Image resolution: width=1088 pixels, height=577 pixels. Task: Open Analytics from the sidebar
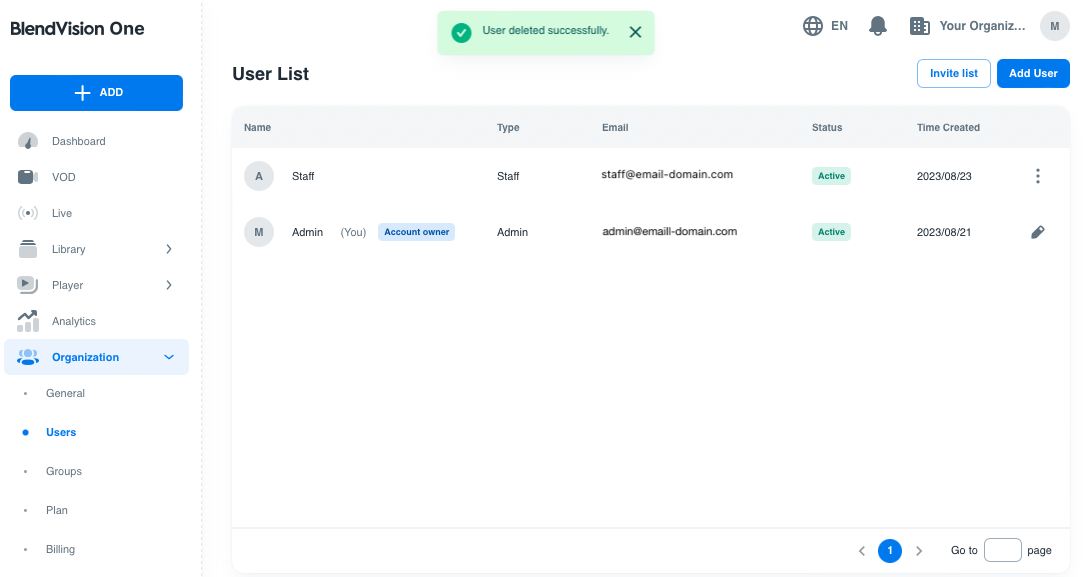(73, 321)
